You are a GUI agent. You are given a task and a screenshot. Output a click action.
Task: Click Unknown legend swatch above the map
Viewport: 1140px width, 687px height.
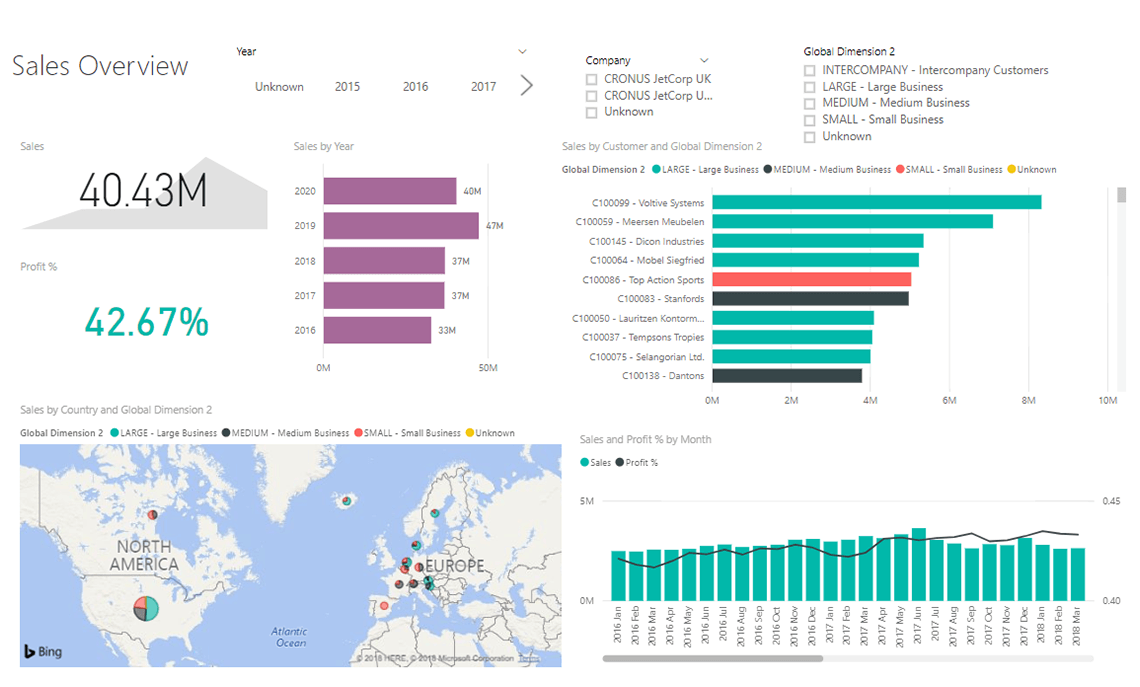point(470,433)
